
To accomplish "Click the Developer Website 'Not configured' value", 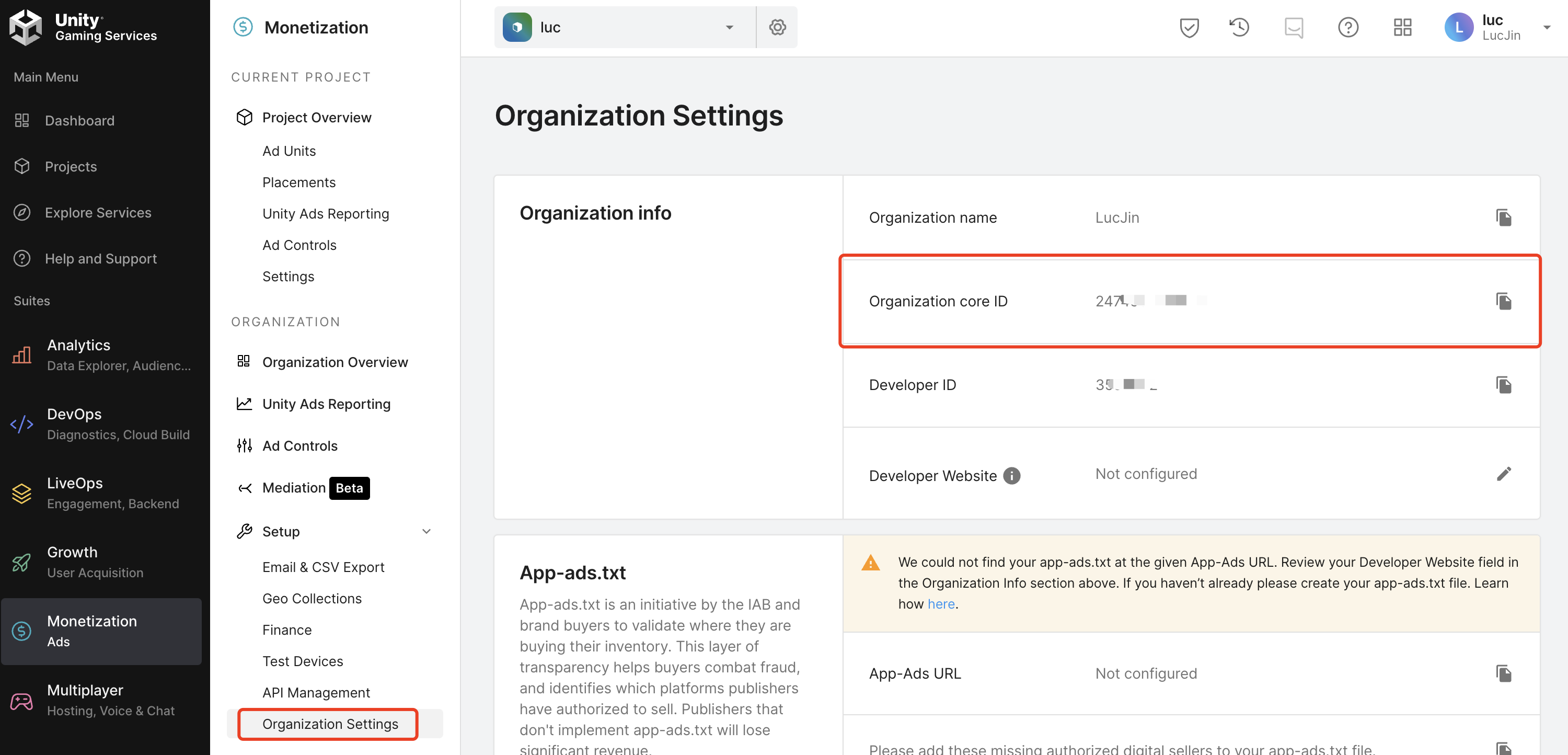I will click(x=1146, y=474).
